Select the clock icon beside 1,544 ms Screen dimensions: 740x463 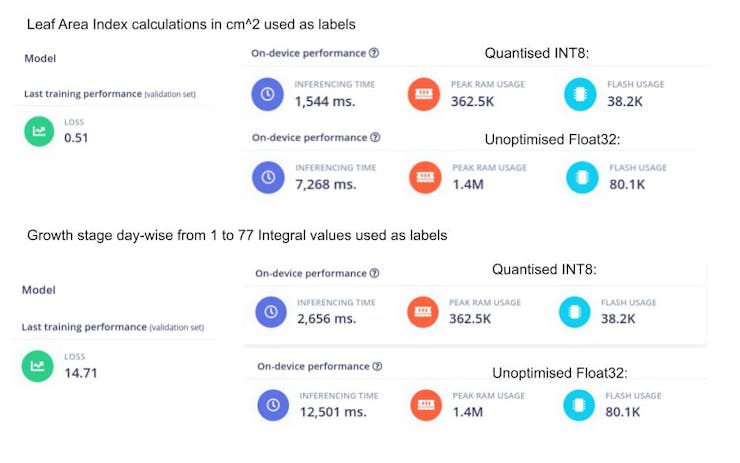click(x=268, y=94)
